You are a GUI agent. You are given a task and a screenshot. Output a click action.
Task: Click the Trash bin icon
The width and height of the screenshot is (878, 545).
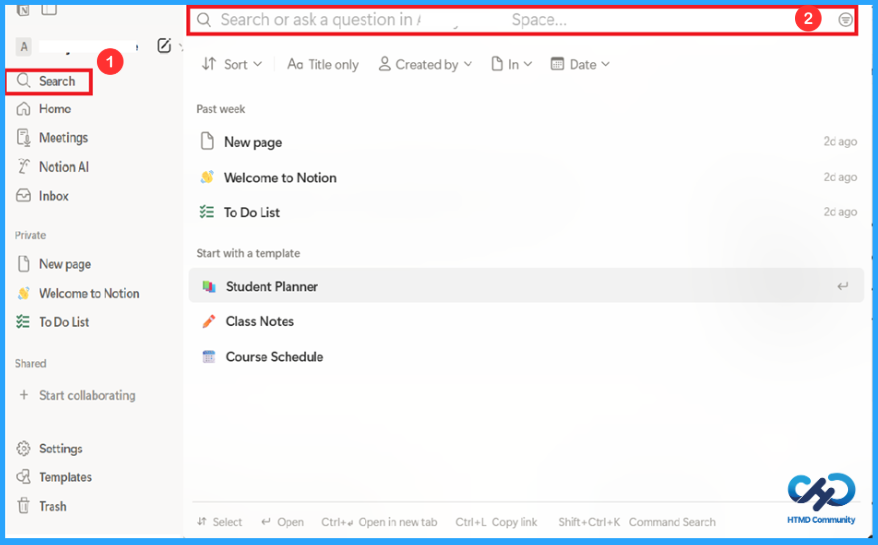24,506
